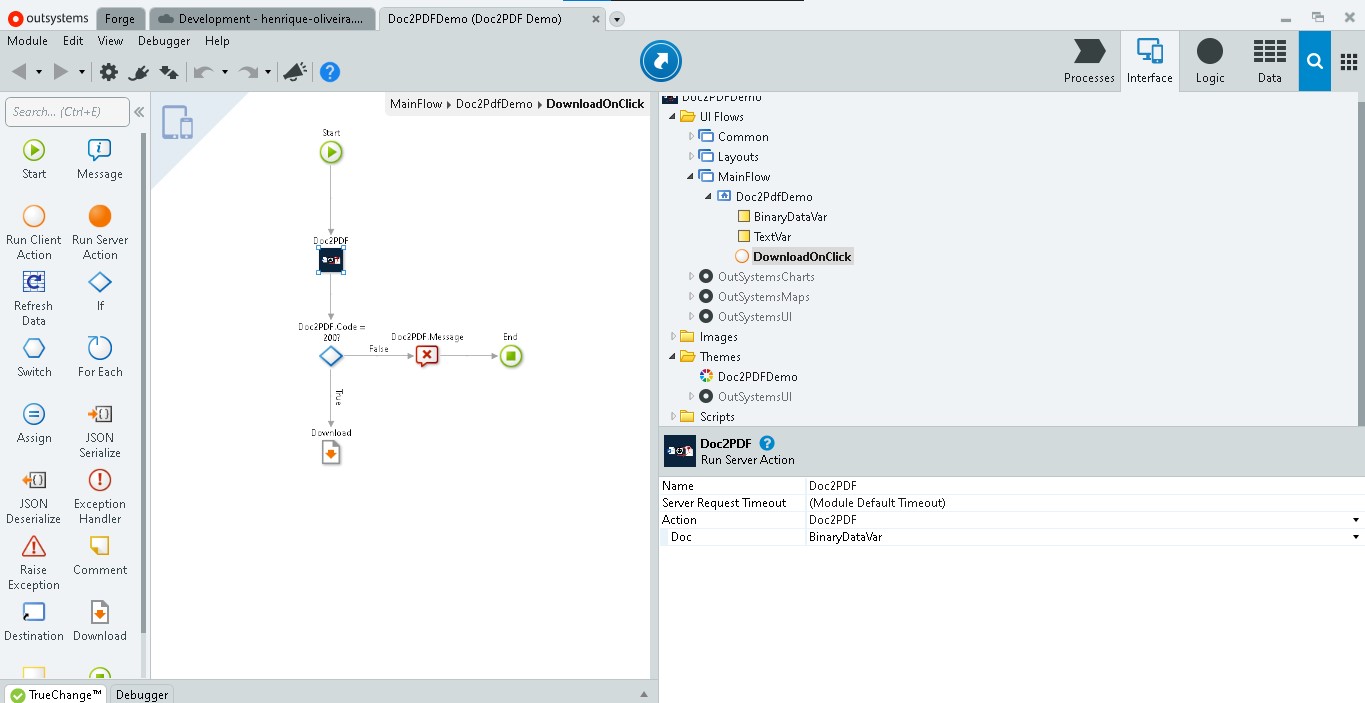Pick the Run Server Action tool

(x=100, y=217)
